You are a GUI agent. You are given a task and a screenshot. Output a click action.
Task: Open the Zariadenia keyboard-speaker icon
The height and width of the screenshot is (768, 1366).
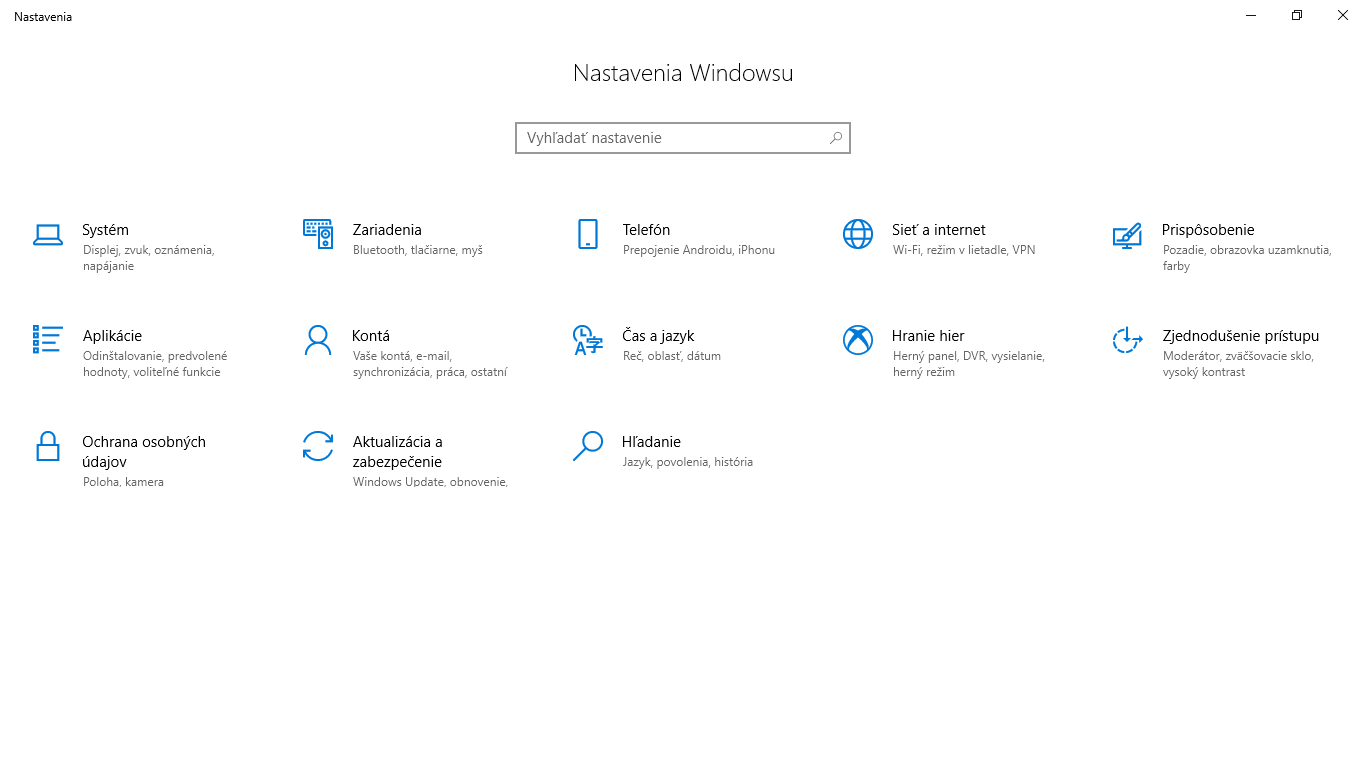click(x=318, y=234)
